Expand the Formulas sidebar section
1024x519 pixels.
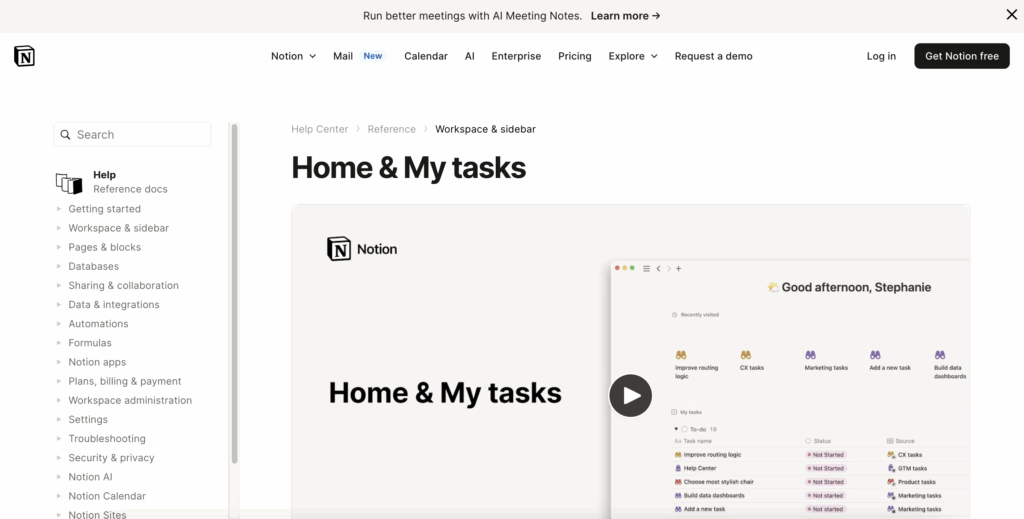point(59,343)
